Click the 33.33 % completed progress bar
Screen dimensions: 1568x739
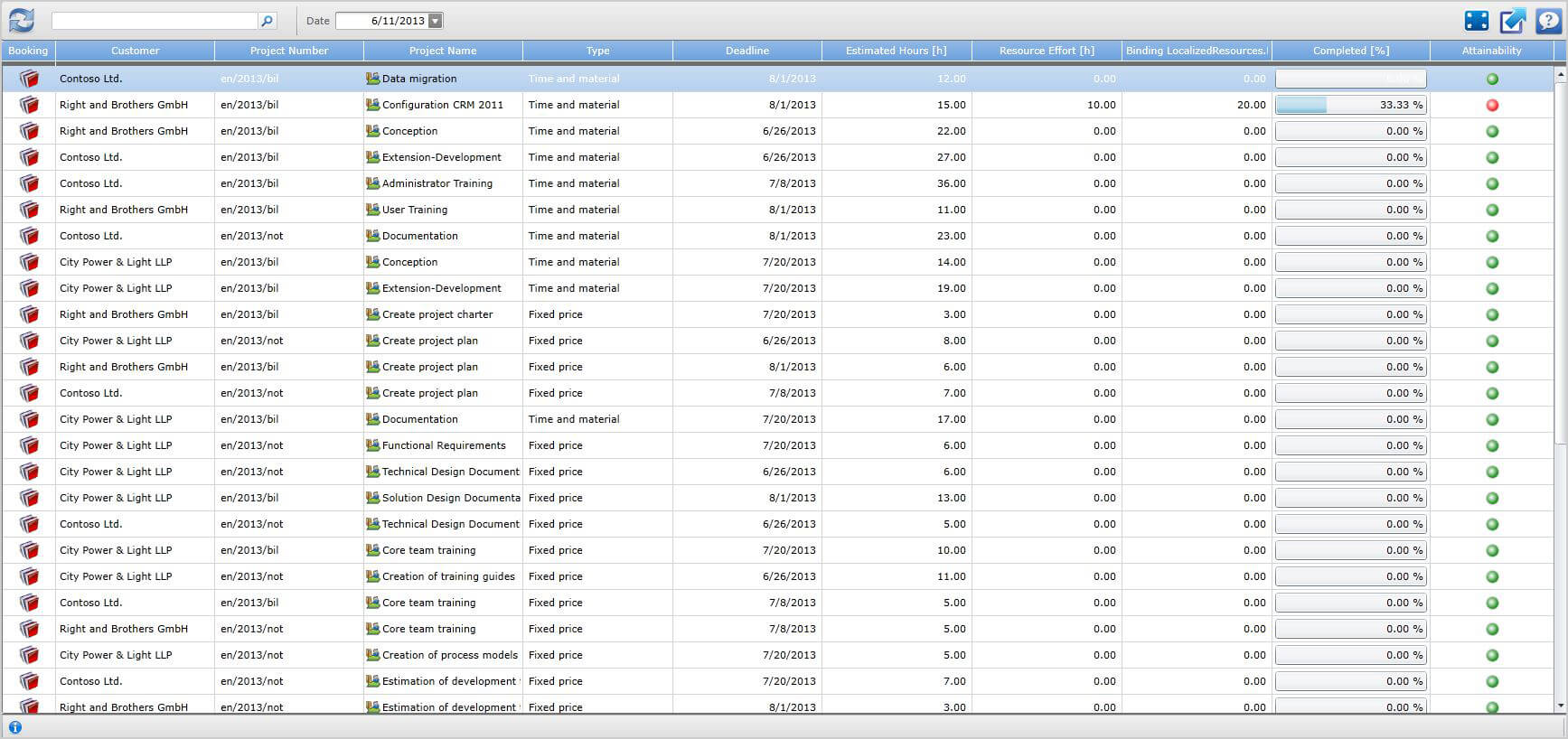tap(1351, 105)
